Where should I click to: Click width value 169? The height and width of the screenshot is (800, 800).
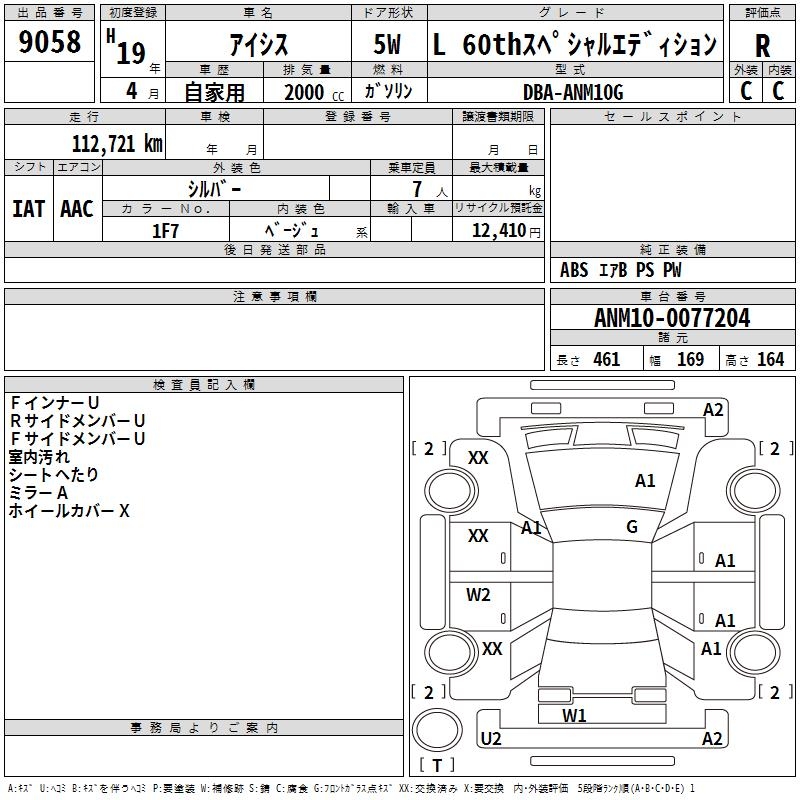coord(690,360)
